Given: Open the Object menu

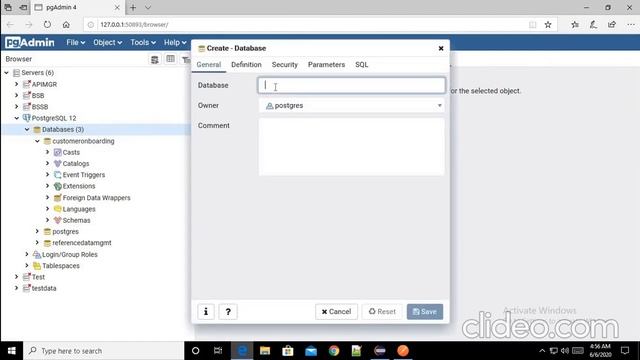Looking at the screenshot, I should coord(107,42).
